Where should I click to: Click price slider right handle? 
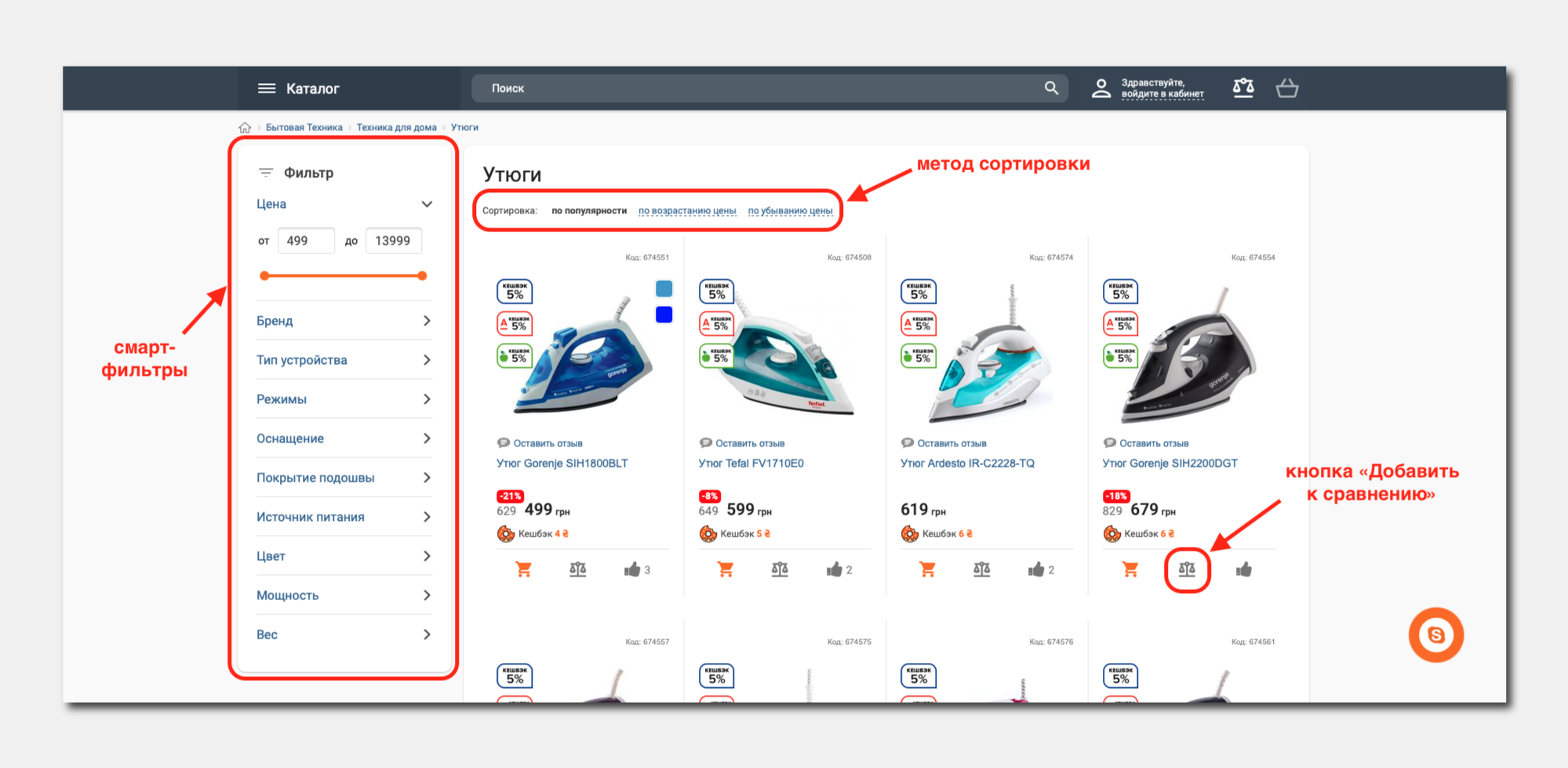tap(422, 275)
